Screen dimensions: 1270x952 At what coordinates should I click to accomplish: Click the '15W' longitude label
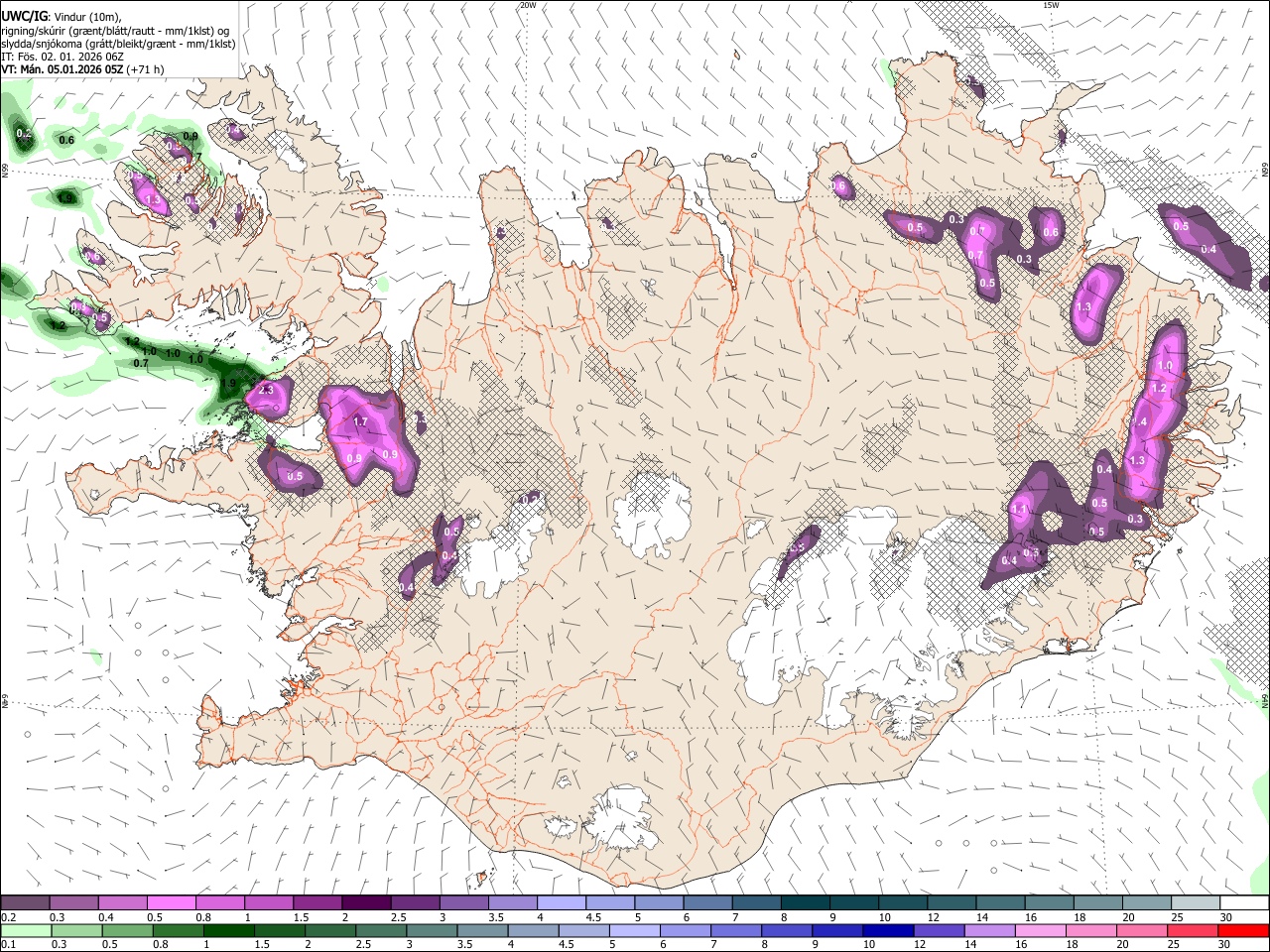(x=1051, y=5)
